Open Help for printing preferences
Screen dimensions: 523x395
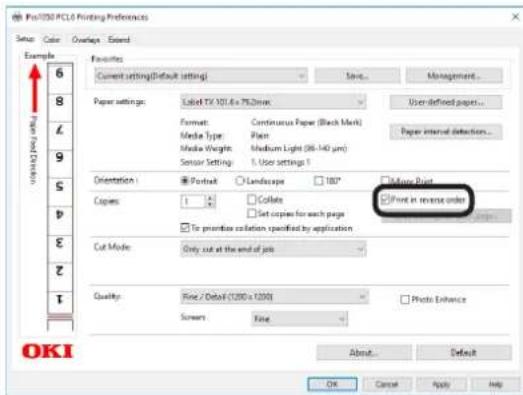point(495,384)
